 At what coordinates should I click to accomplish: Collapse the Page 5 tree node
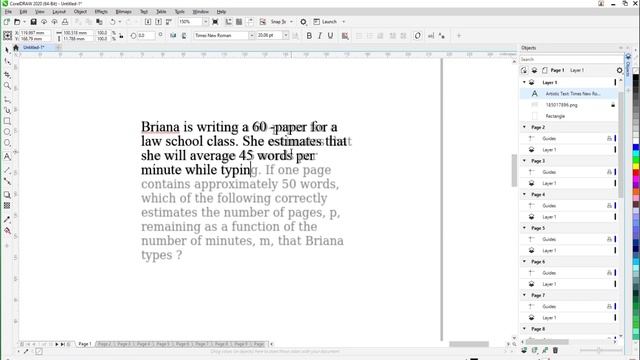click(x=524, y=228)
